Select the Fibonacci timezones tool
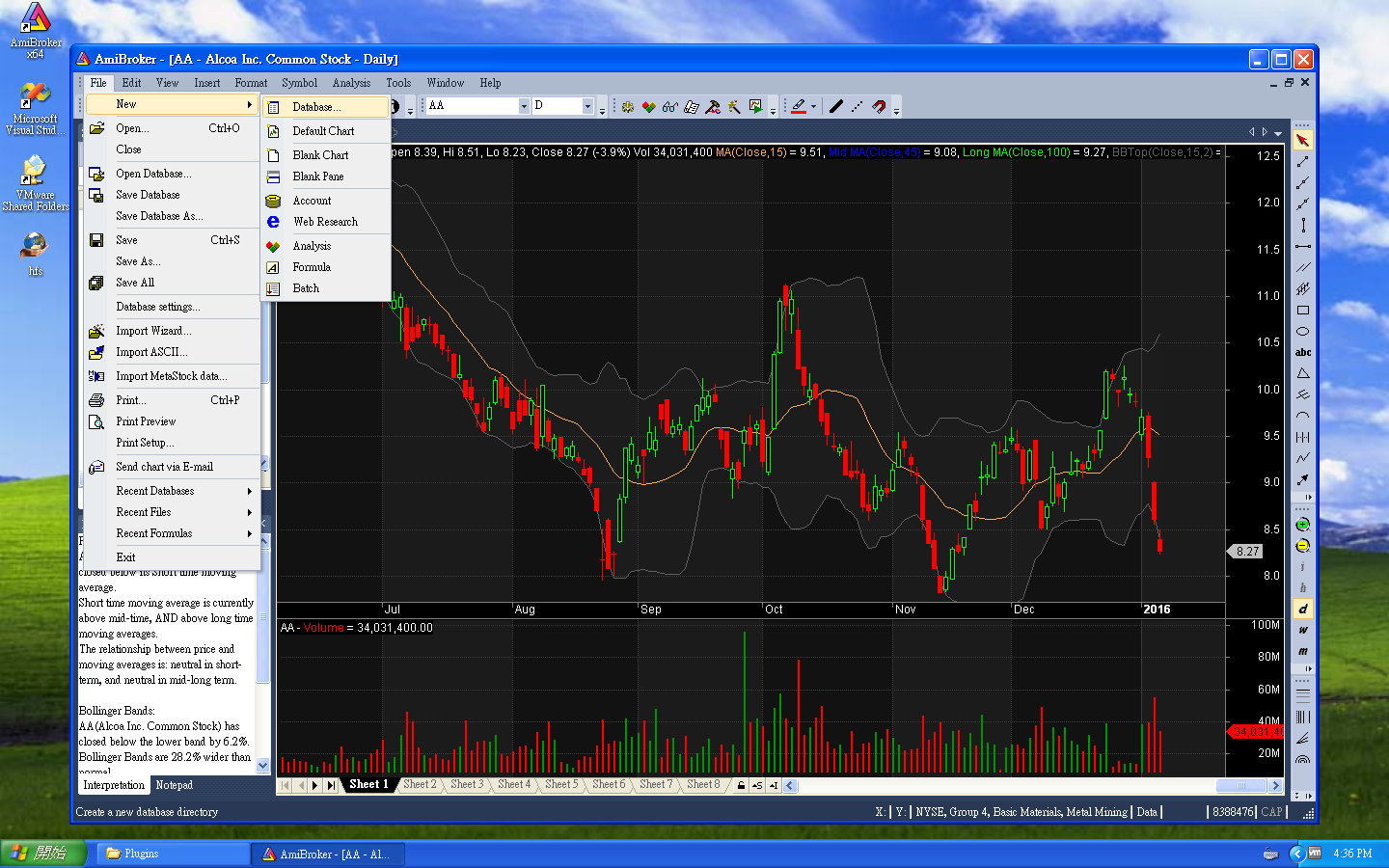 1303,717
